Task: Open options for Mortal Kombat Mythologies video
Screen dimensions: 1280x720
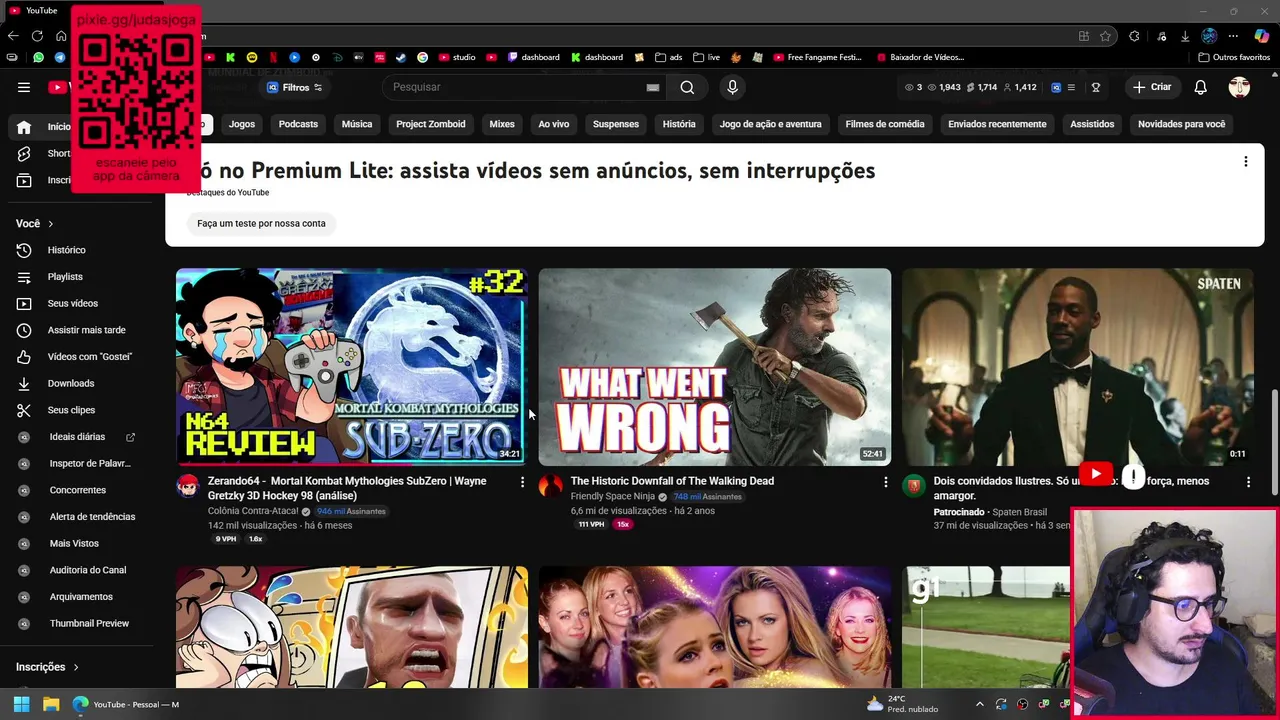Action: pos(522,482)
